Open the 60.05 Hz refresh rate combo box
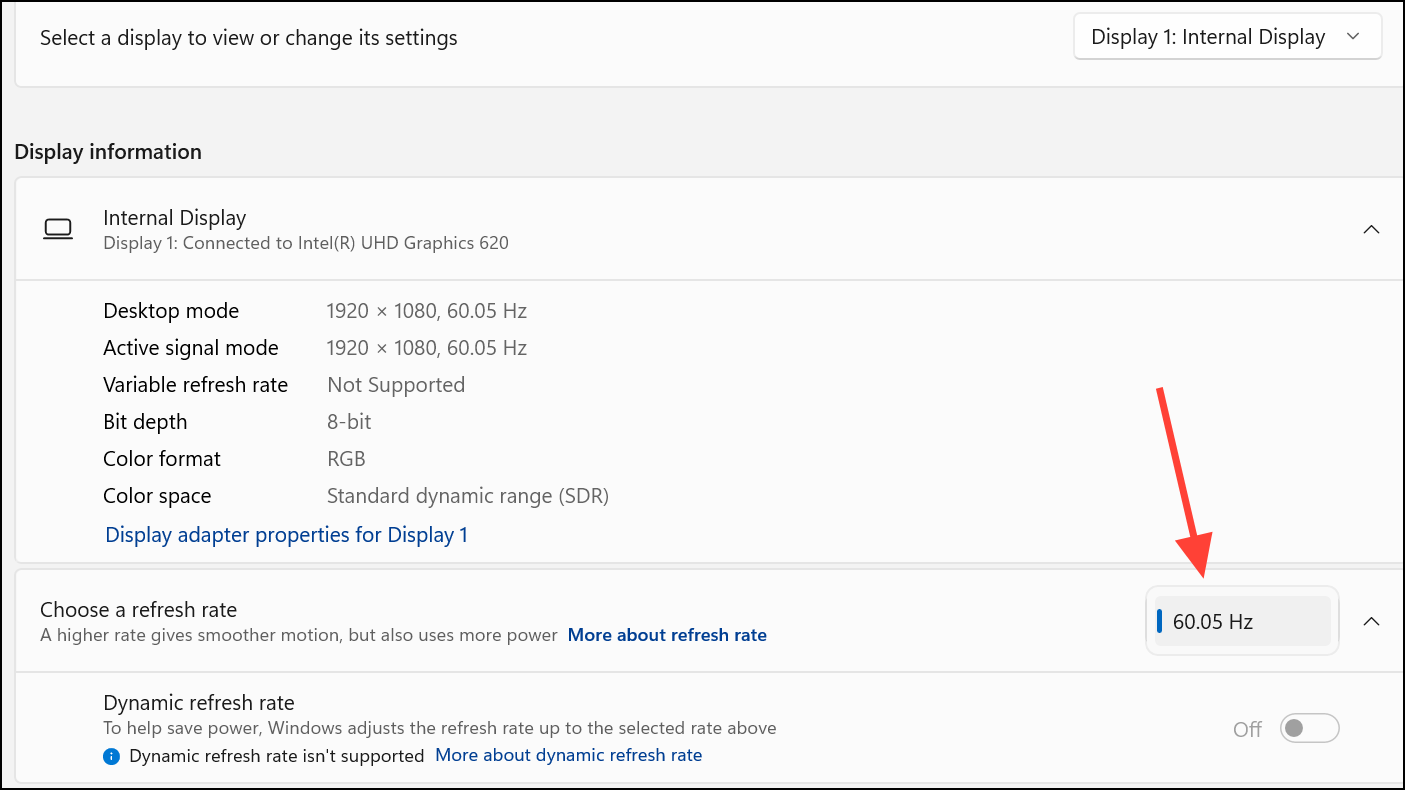This screenshot has height=790, width=1405. point(1242,620)
